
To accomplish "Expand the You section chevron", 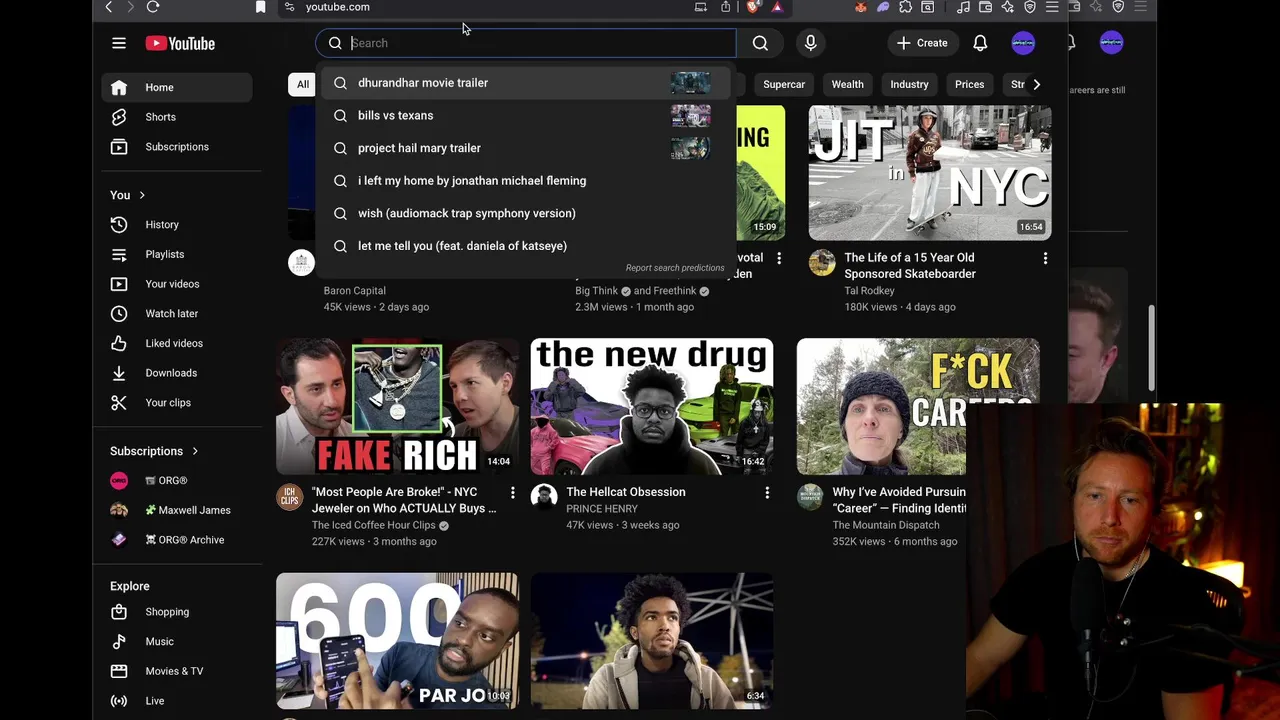I will (x=142, y=195).
